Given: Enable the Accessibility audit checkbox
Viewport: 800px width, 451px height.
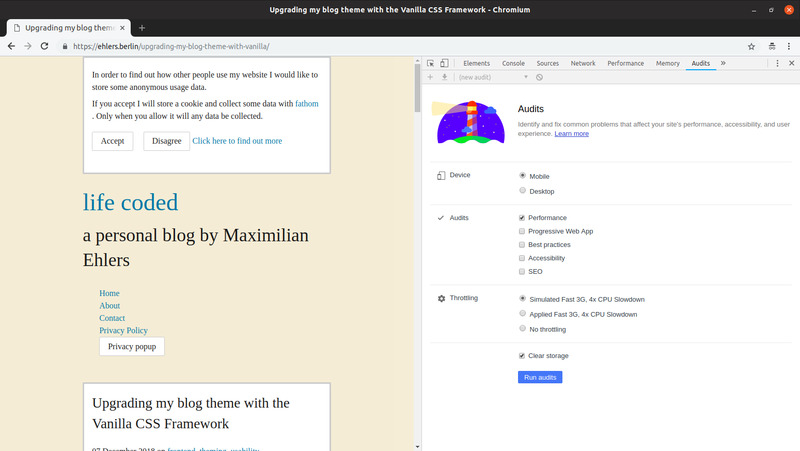Looking at the screenshot, I should 522,258.
